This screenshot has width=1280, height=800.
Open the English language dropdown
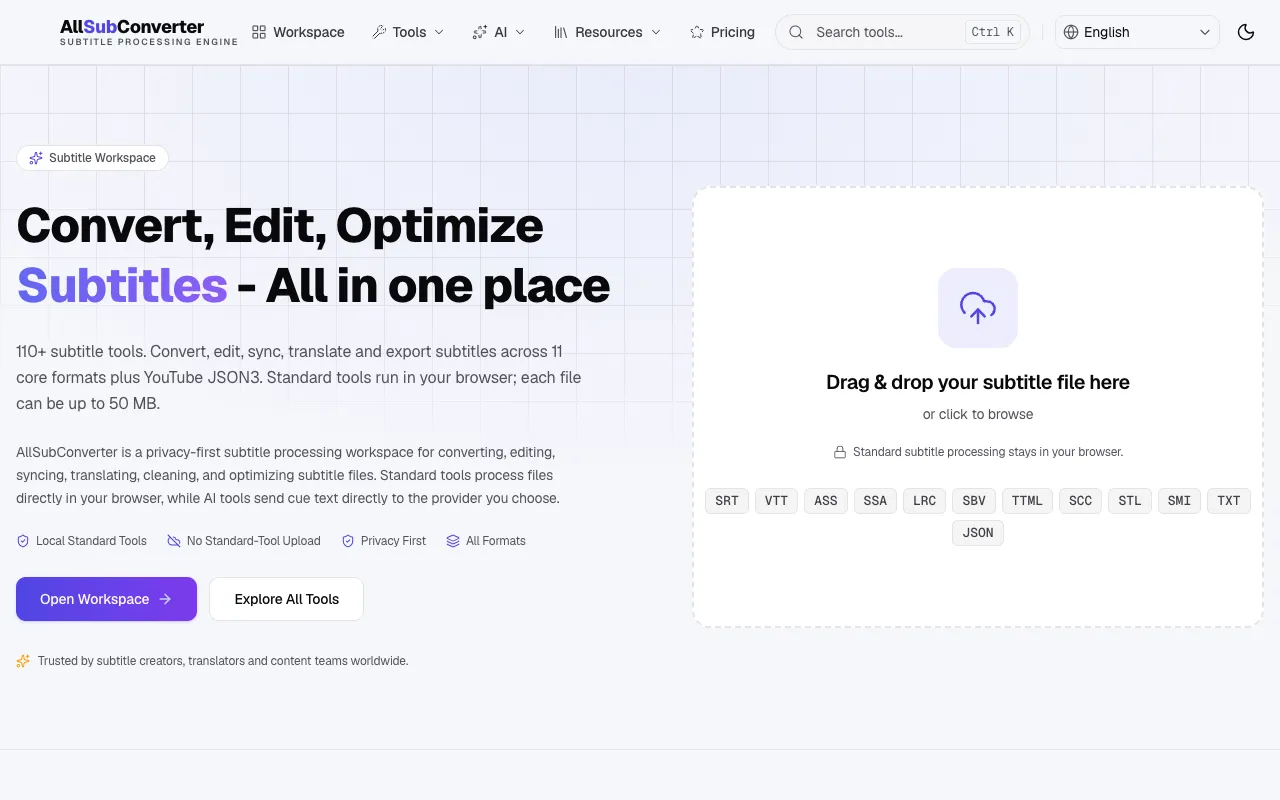[1137, 32]
